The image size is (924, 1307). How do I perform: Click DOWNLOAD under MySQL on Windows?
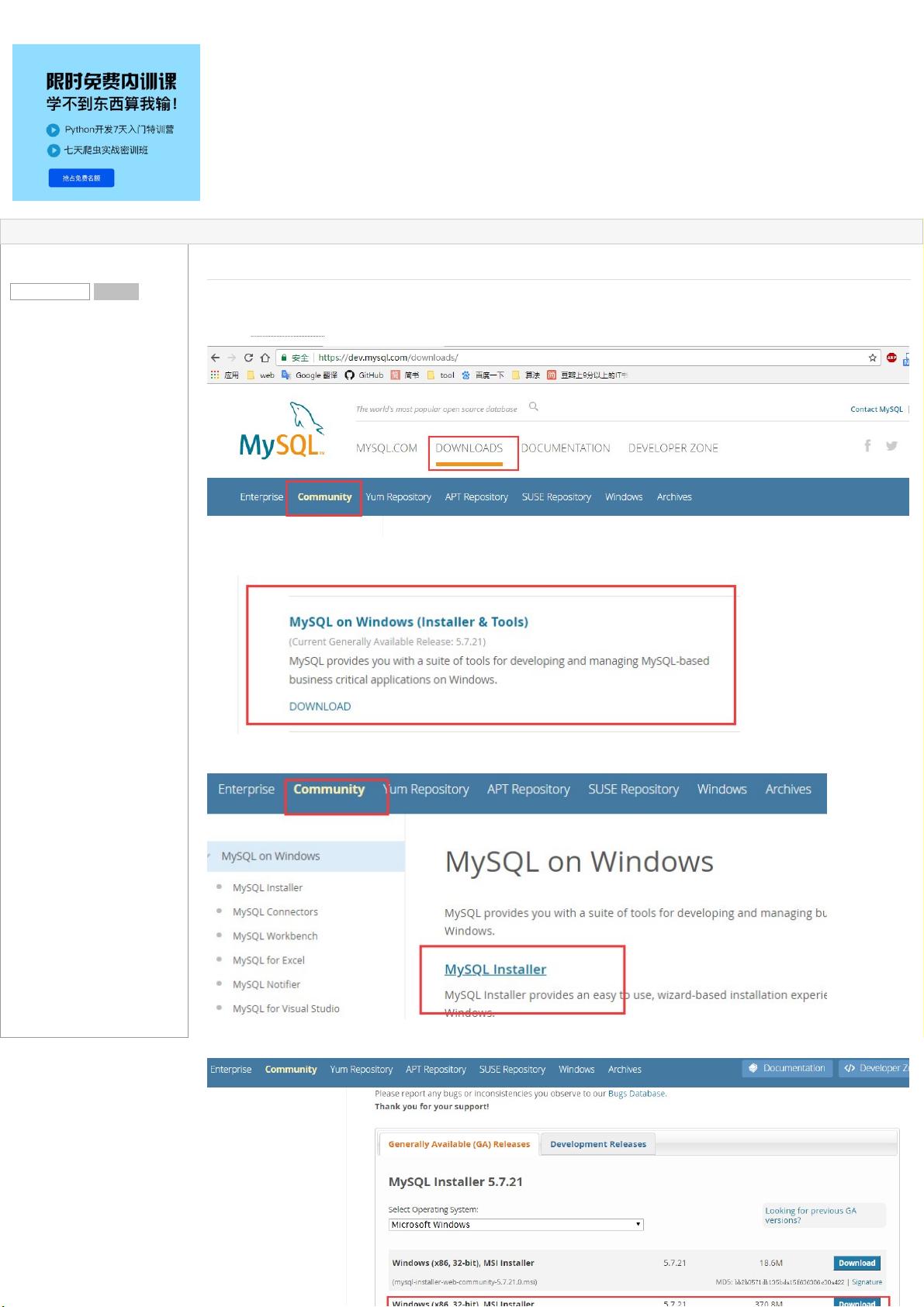point(320,707)
